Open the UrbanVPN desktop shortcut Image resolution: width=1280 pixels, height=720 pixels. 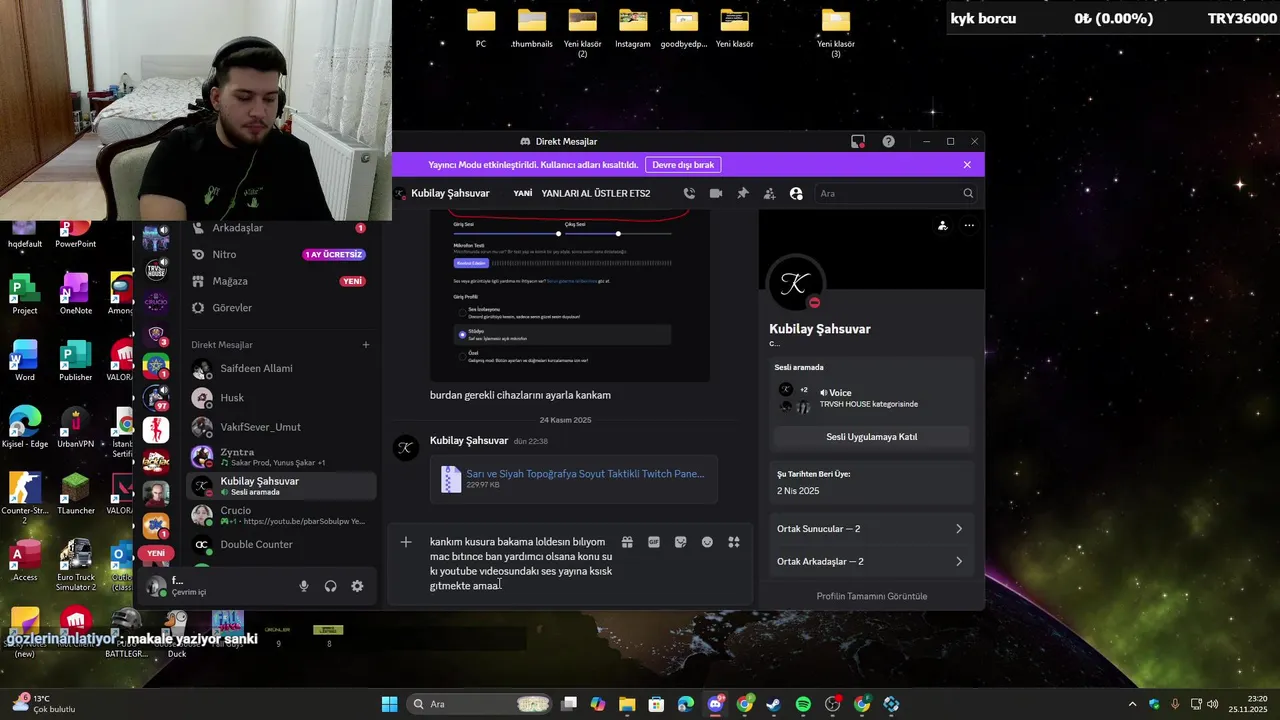point(76,427)
